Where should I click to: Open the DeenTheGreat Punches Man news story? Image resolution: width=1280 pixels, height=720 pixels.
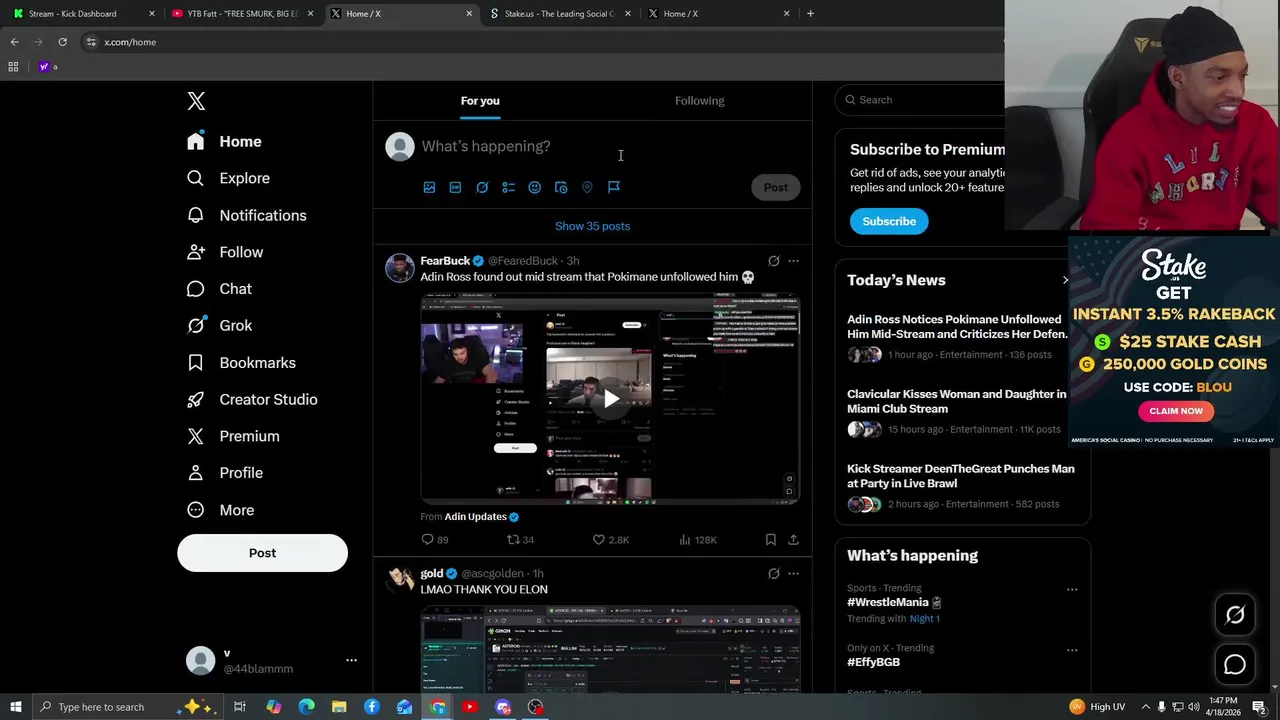(x=961, y=476)
